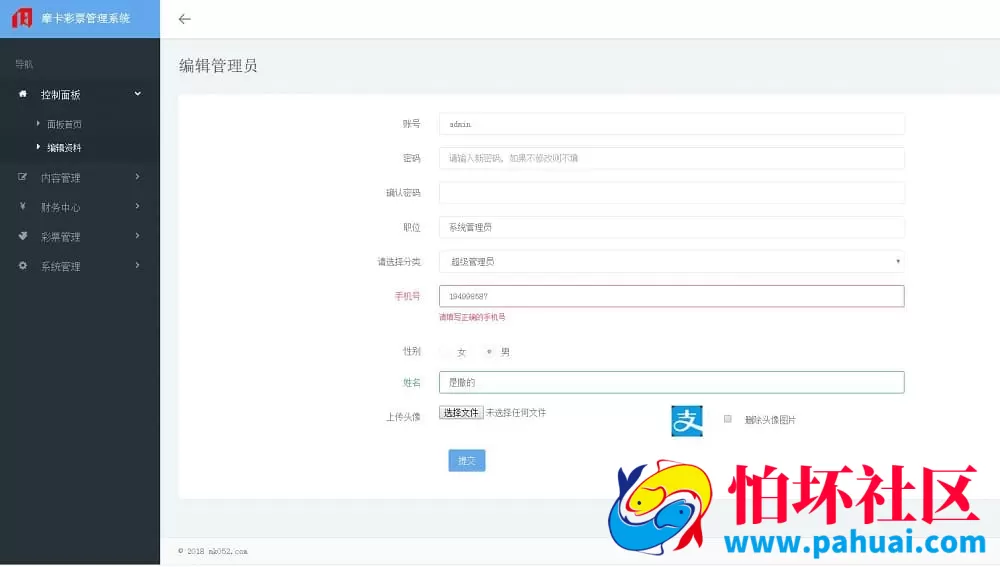1000x567 pixels.
Task: Click the 选择文件 upload button
Action: [x=461, y=413]
